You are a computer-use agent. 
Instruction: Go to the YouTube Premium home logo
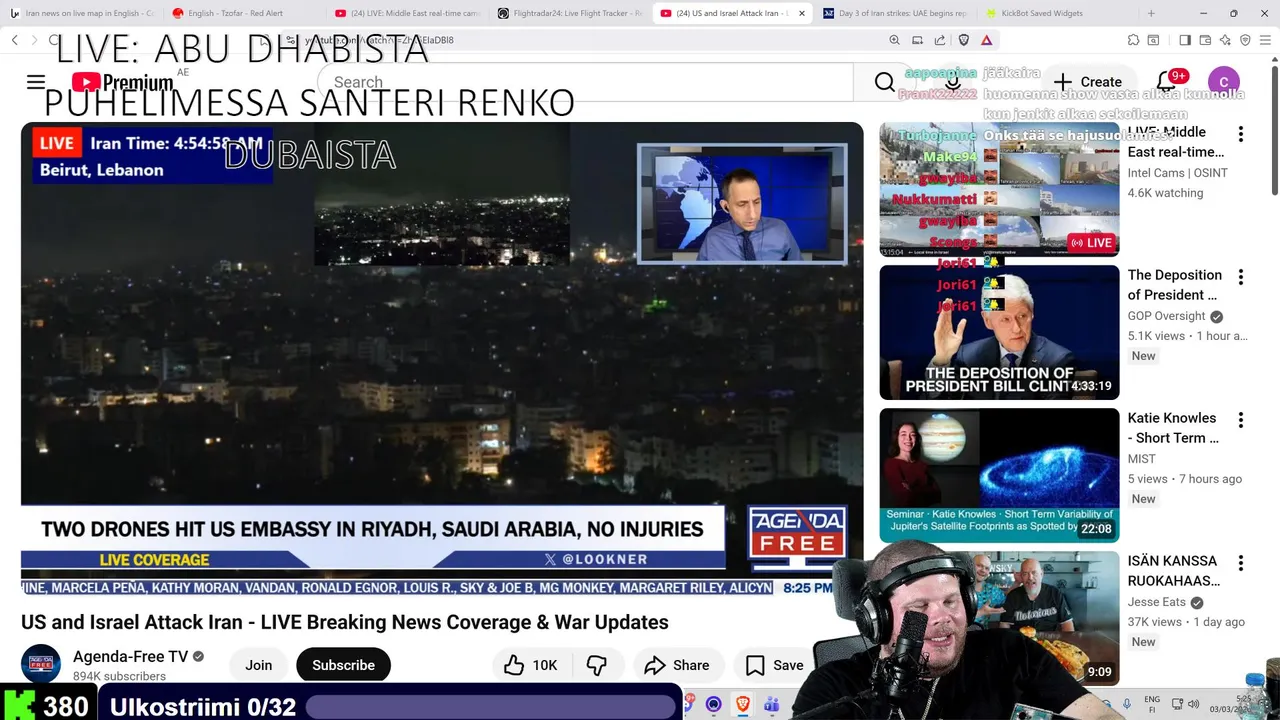coord(122,82)
